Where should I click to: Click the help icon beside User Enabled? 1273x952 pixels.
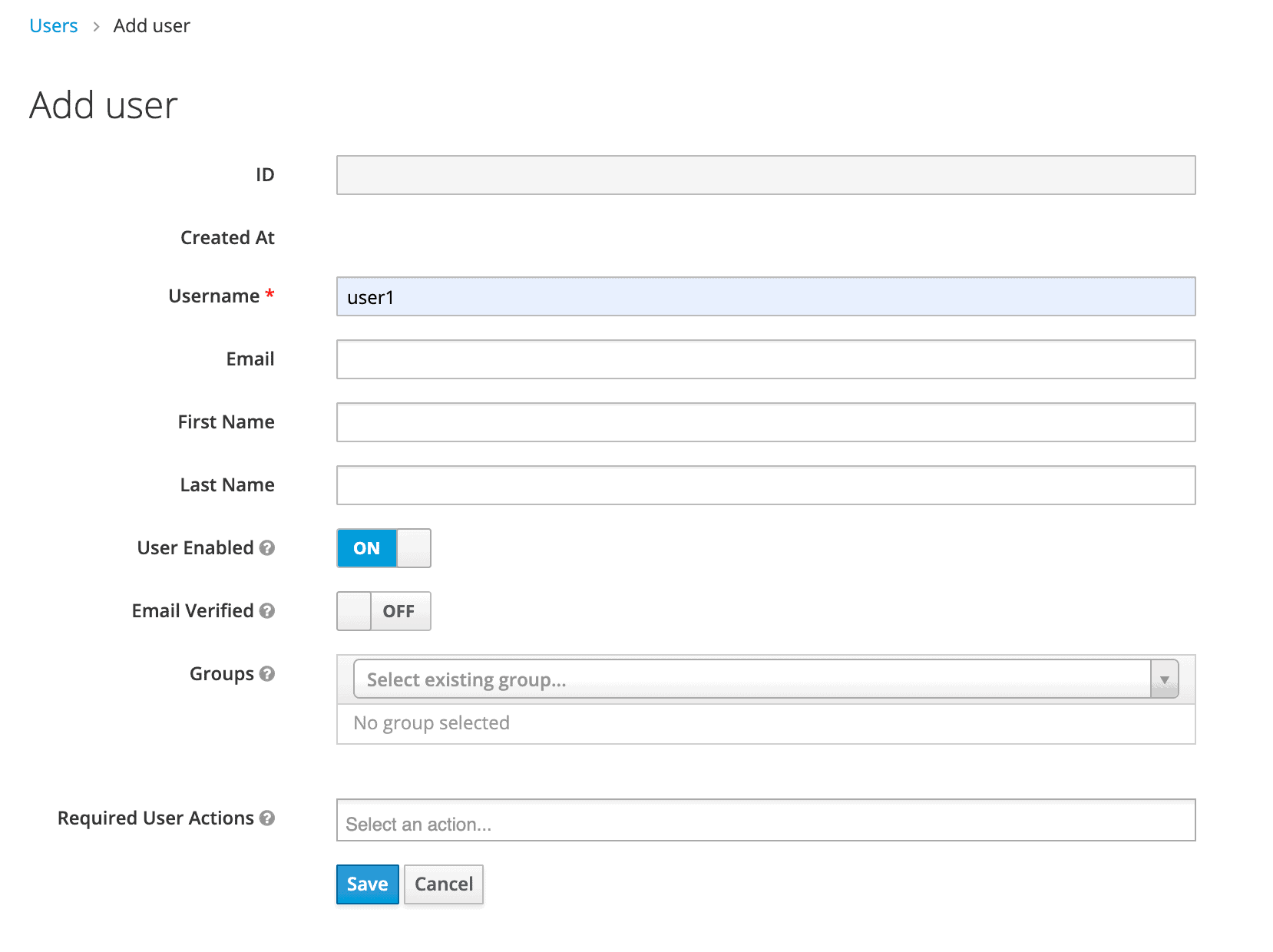coord(267,548)
